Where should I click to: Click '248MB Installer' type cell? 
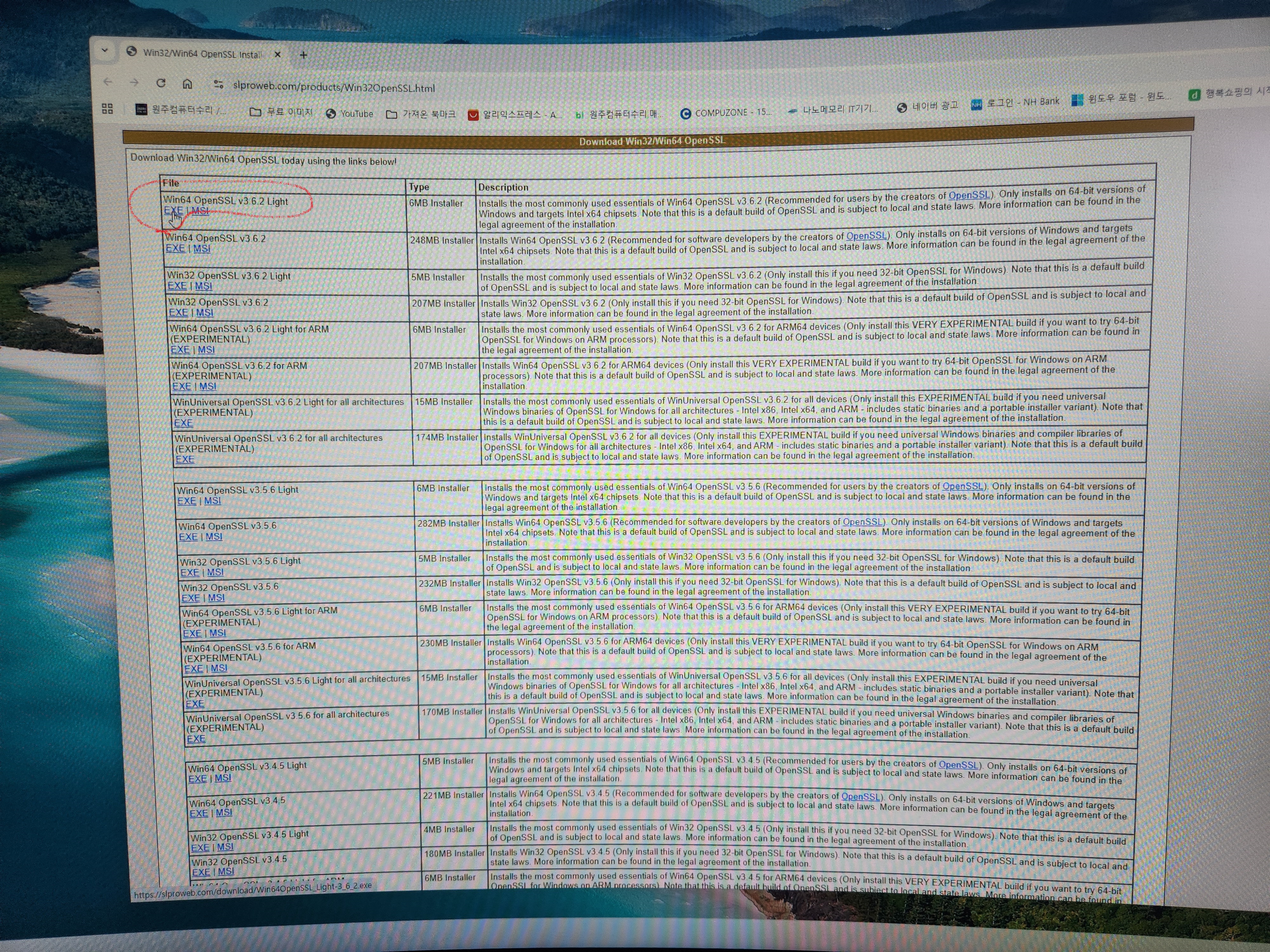442,241
